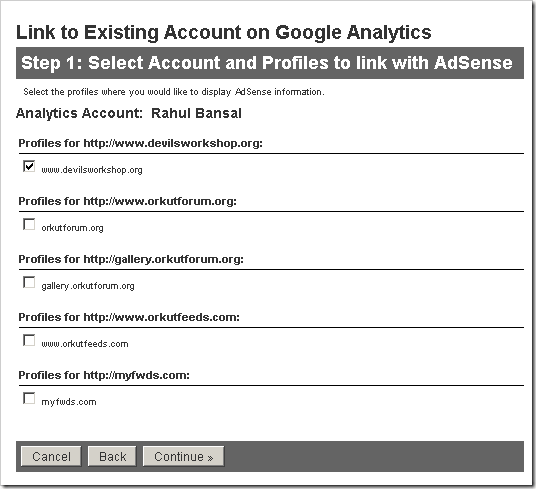The image size is (536, 489).
Task: Enable the orkutforum.org profile checkbox
Action: coord(29,225)
